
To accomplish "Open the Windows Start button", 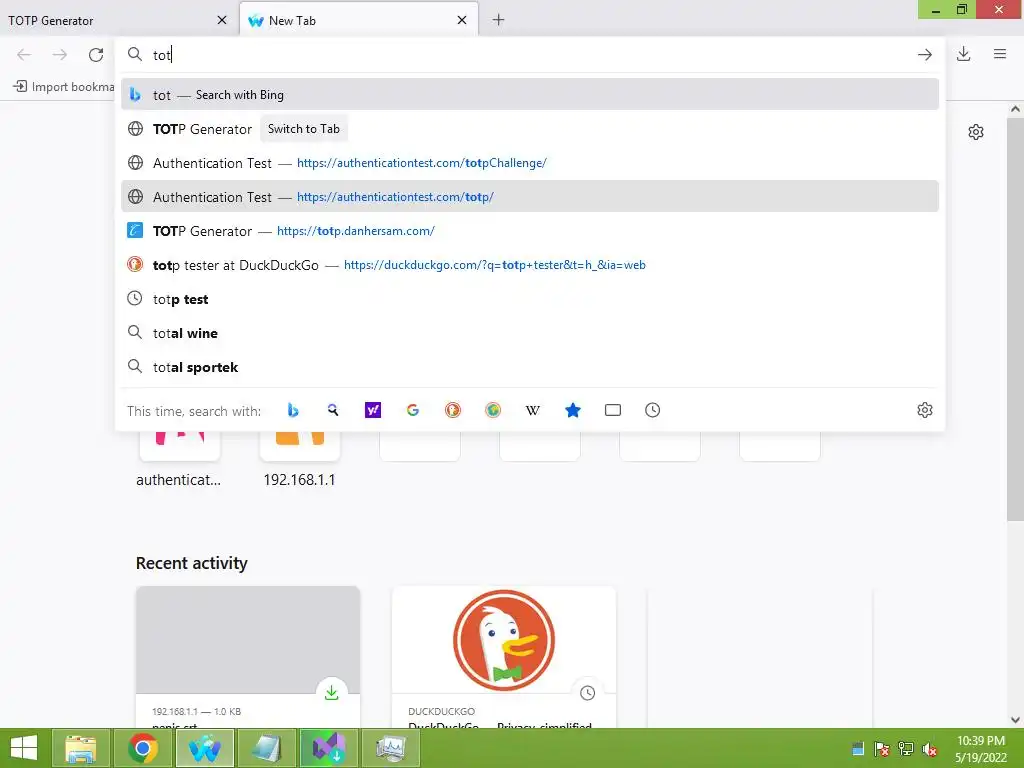I will pyautogui.click(x=24, y=748).
